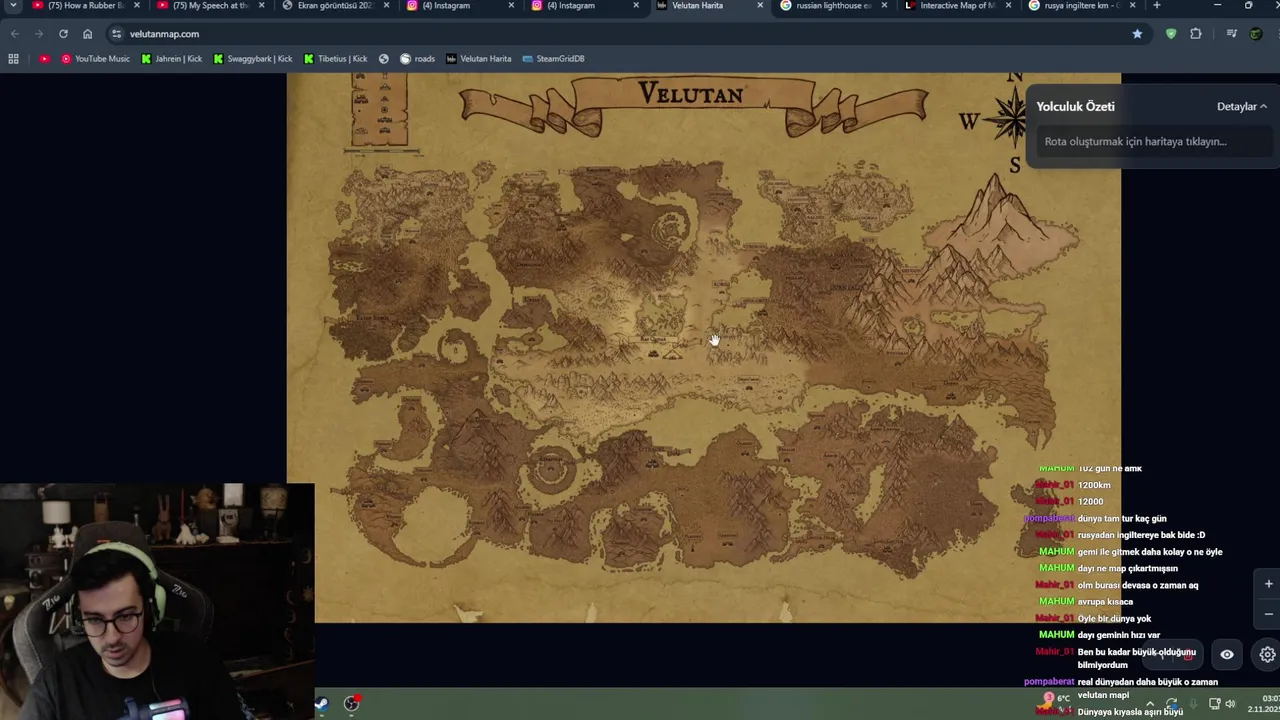Zoom out with the map minus button

(1268, 614)
